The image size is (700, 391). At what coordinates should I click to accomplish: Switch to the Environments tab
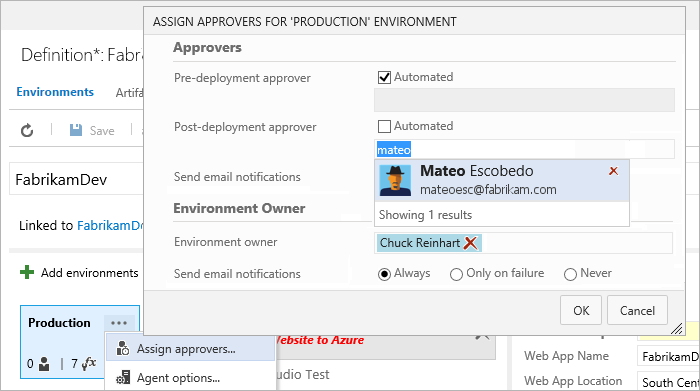(55, 92)
